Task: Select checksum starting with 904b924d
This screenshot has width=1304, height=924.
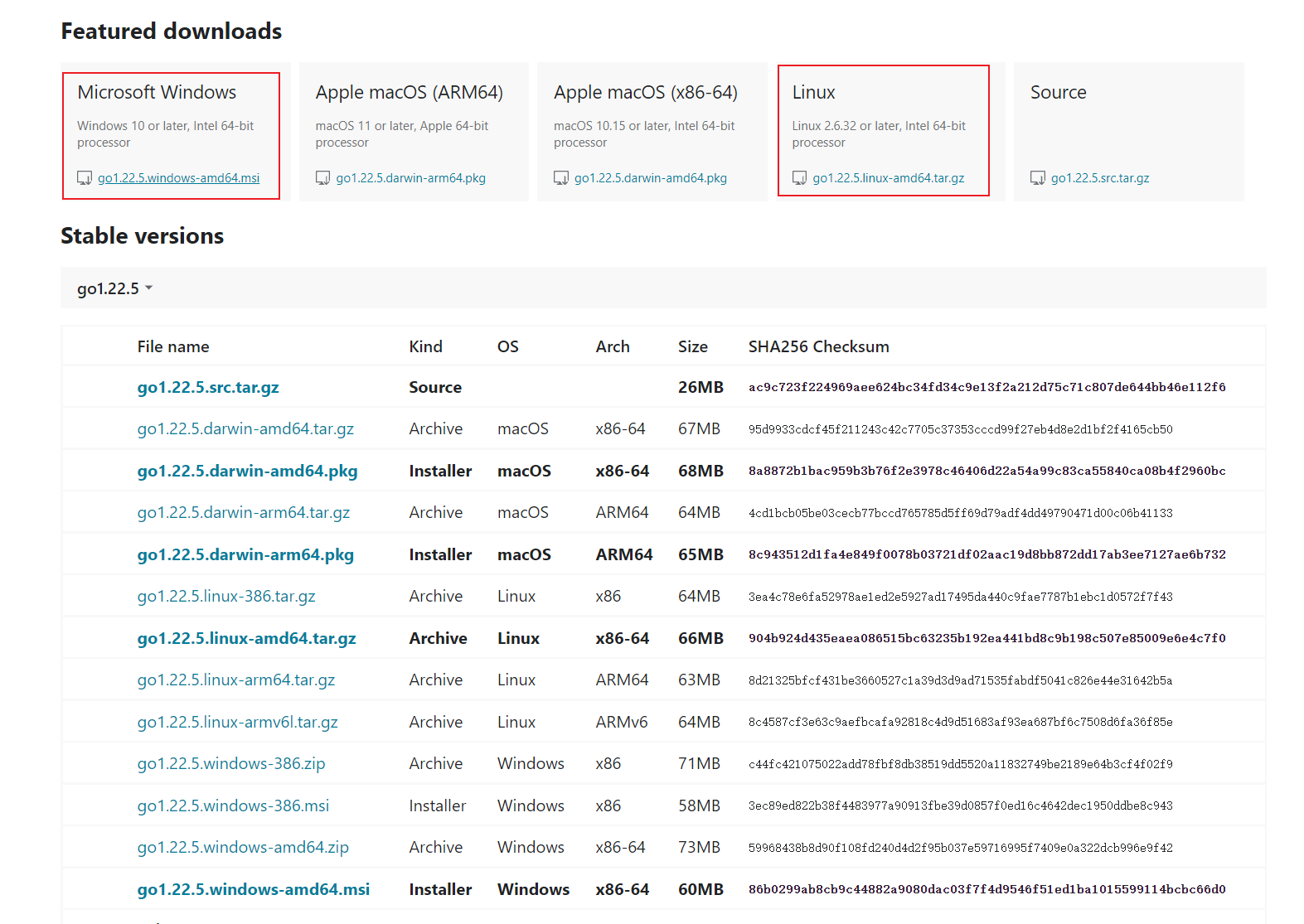Action: 987,638
